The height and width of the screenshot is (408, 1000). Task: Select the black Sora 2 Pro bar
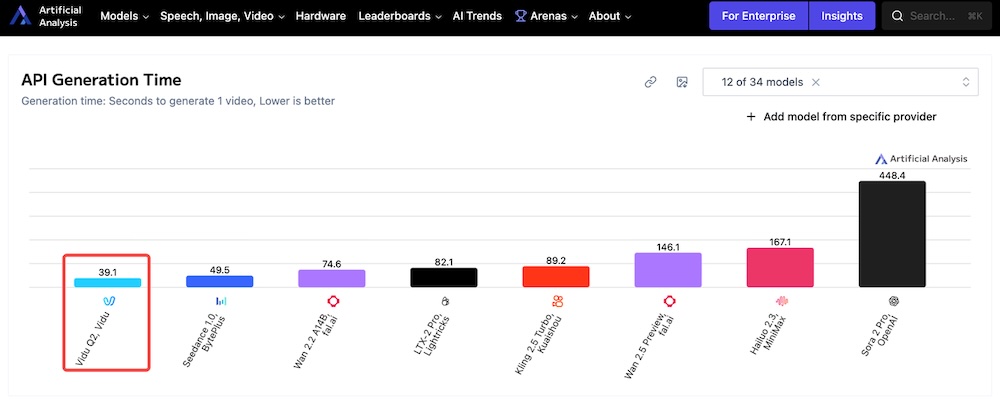pyautogui.click(x=892, y=234)
